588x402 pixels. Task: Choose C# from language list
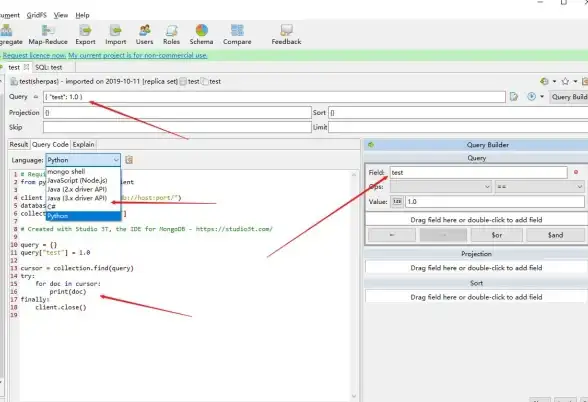52,207
